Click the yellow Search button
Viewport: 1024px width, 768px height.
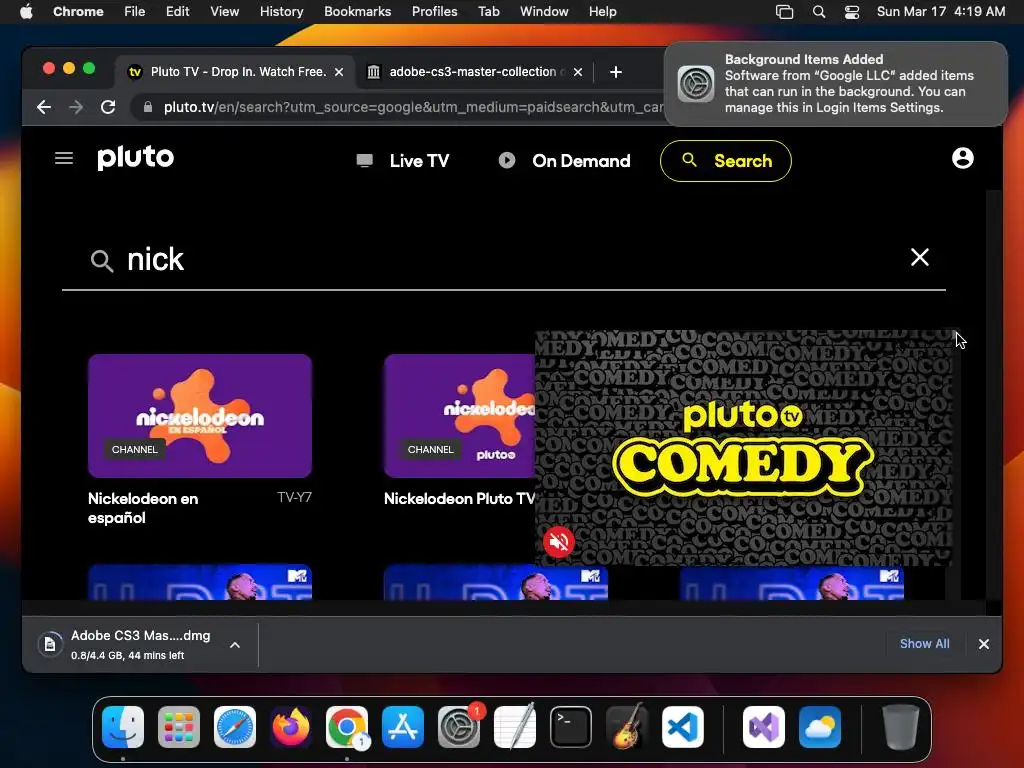coord(726,161)
